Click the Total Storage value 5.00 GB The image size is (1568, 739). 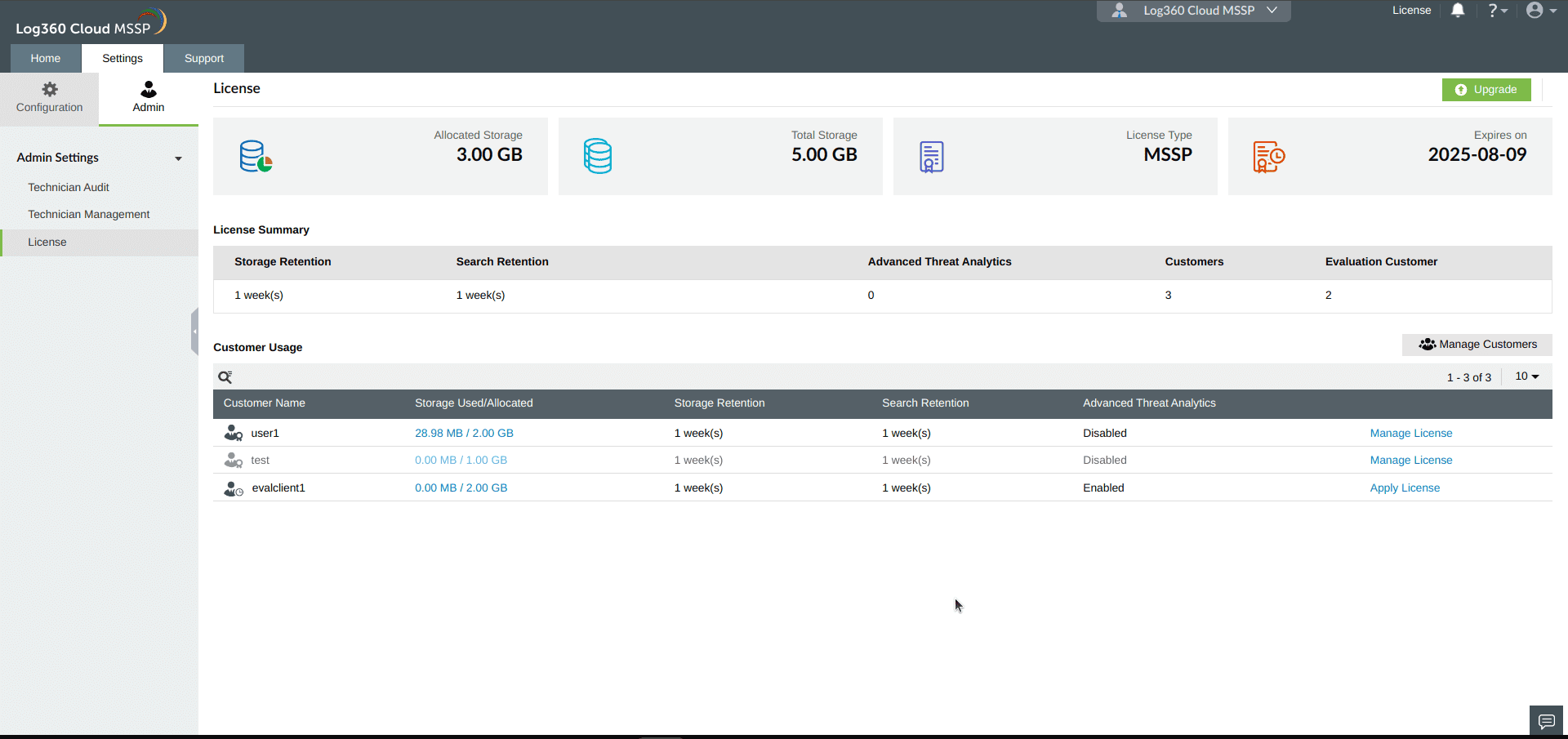click(824, 155)
